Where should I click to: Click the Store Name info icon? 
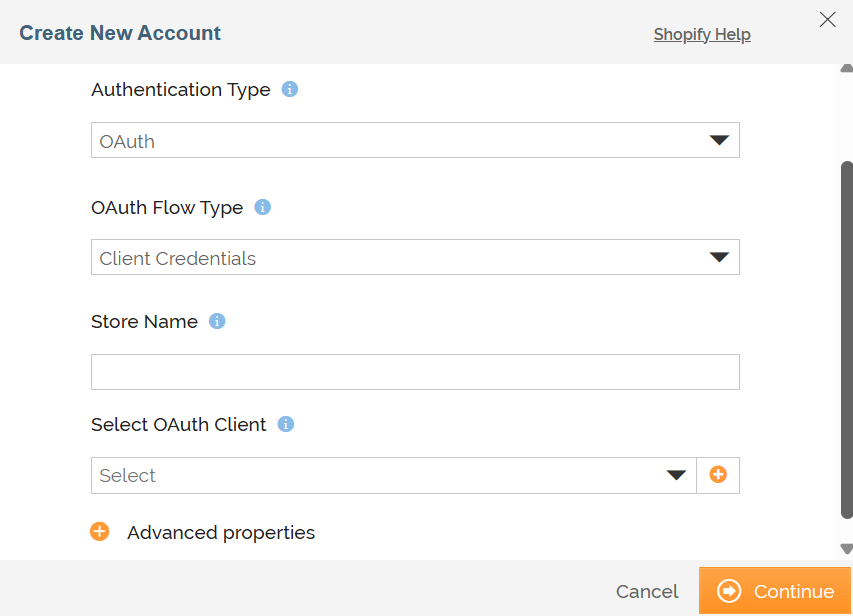click(x=217, y=321)
